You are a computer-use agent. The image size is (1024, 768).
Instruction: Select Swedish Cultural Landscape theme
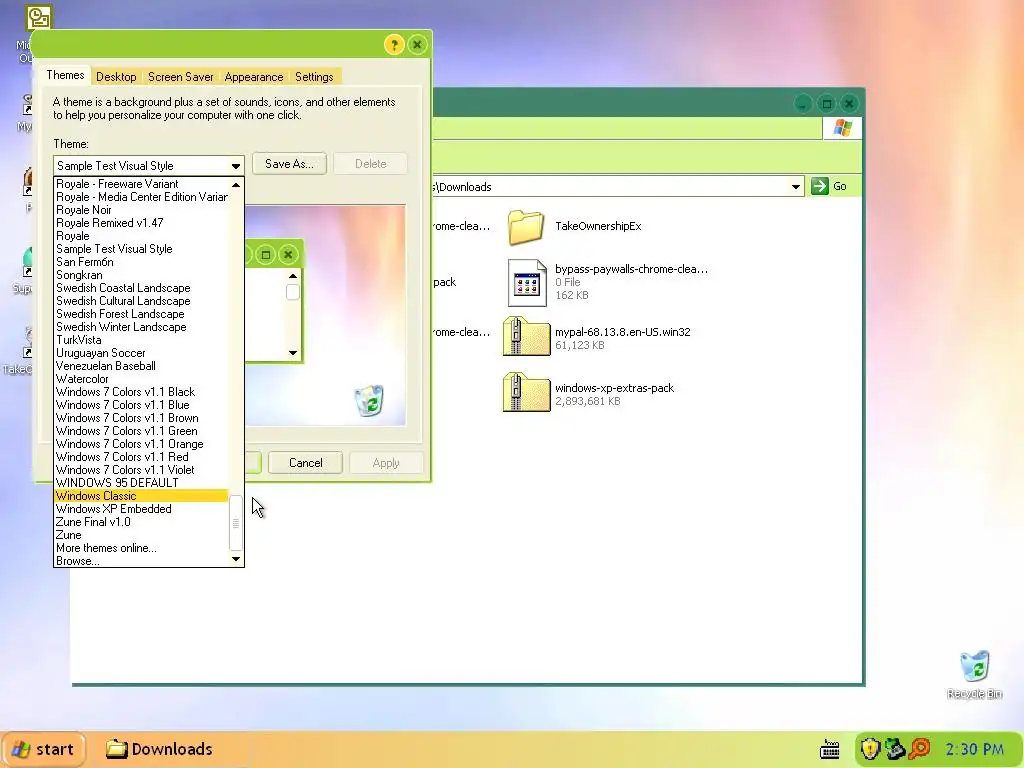(141, 300)
